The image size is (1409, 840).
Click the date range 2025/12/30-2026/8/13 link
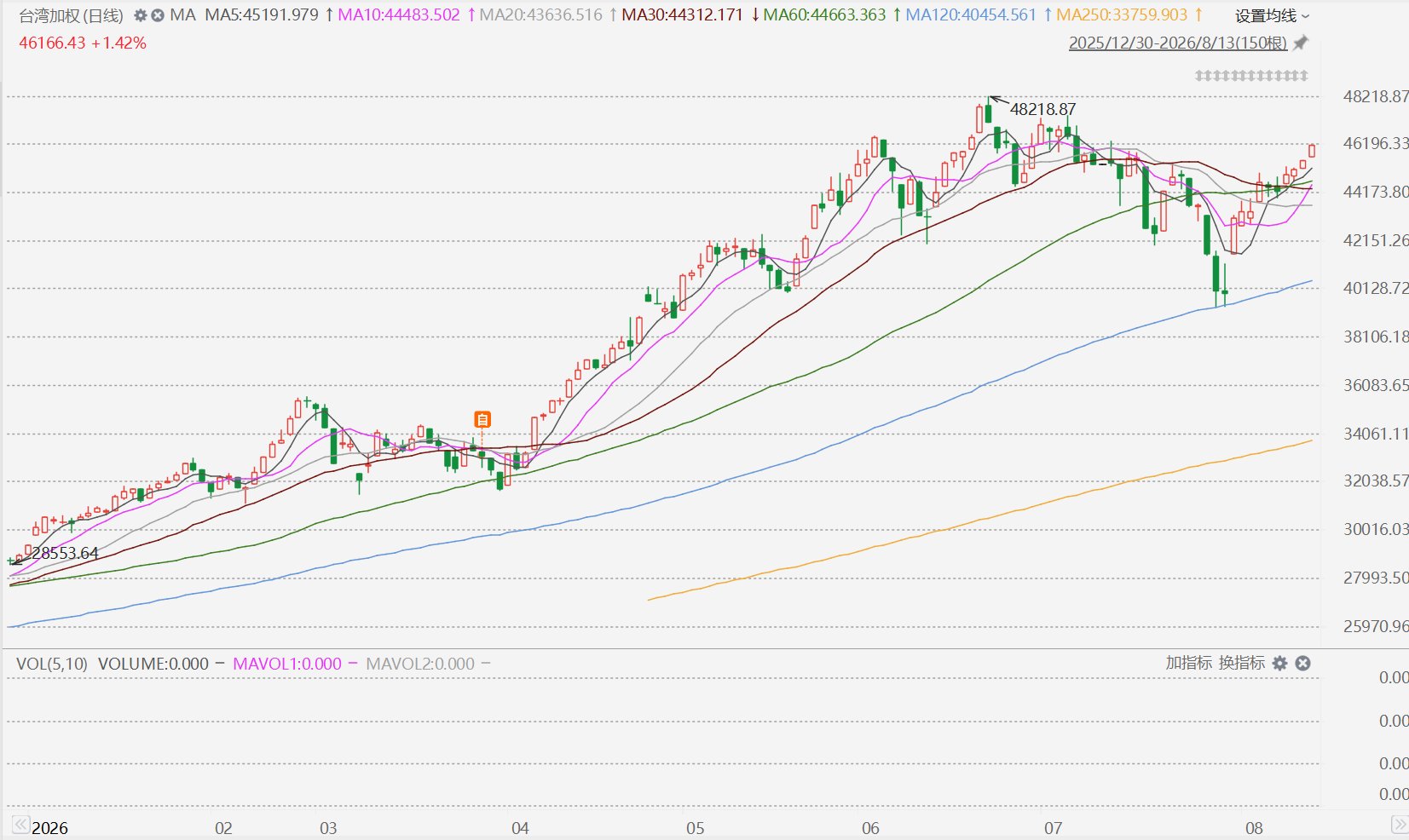1178,43
